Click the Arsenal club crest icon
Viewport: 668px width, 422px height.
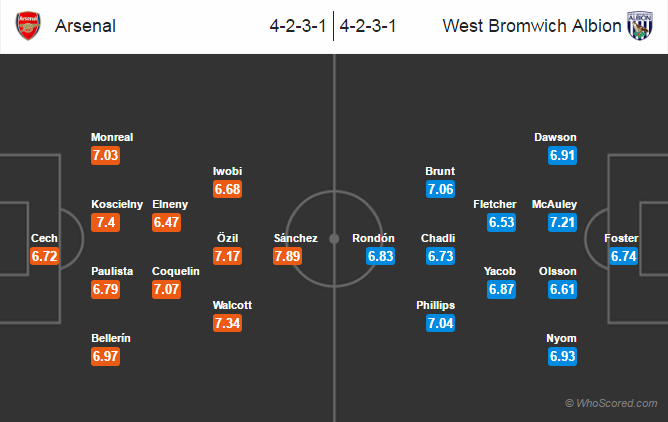[28, 26]
